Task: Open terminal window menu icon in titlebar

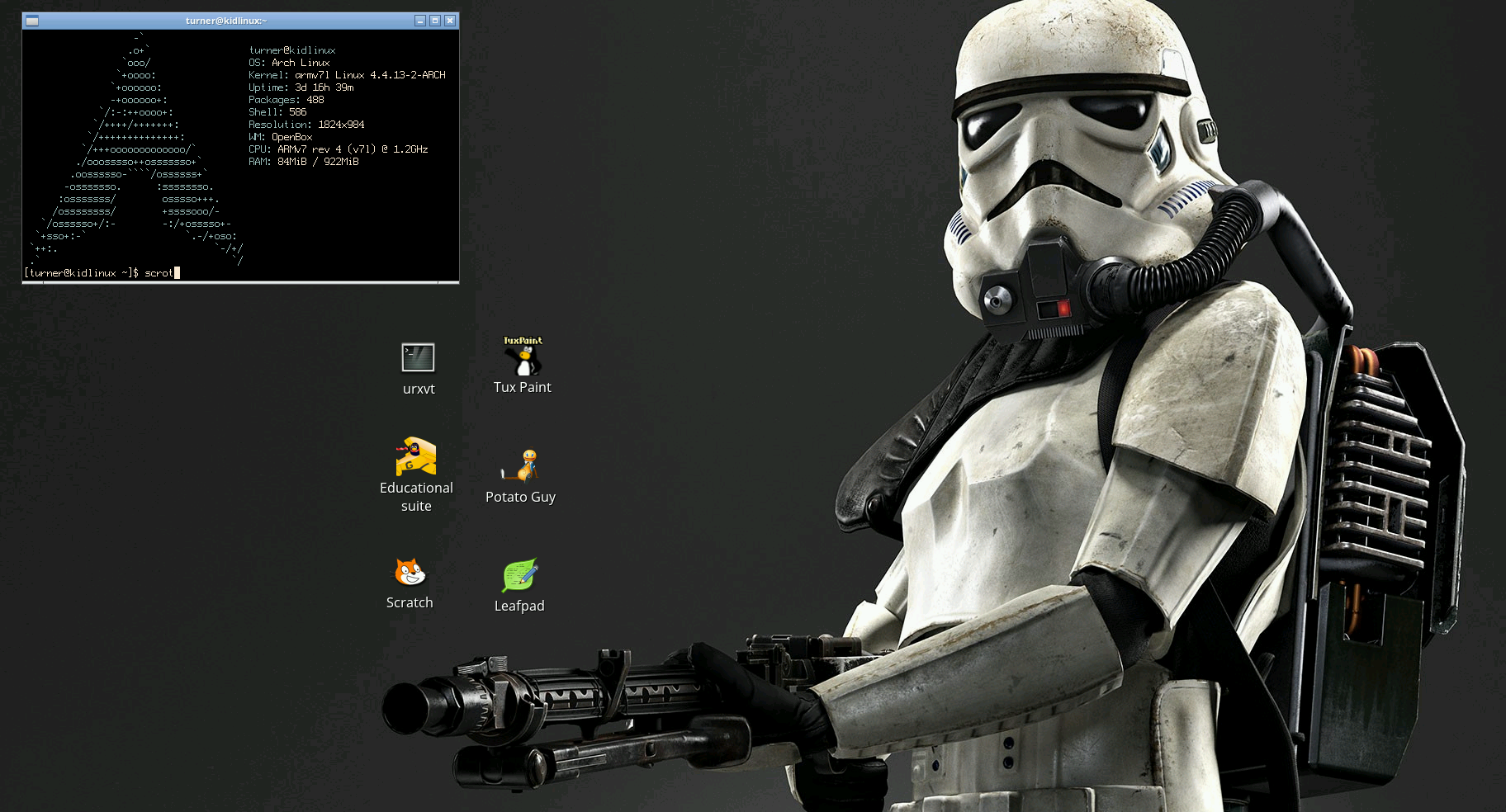Action: [32, 21]
